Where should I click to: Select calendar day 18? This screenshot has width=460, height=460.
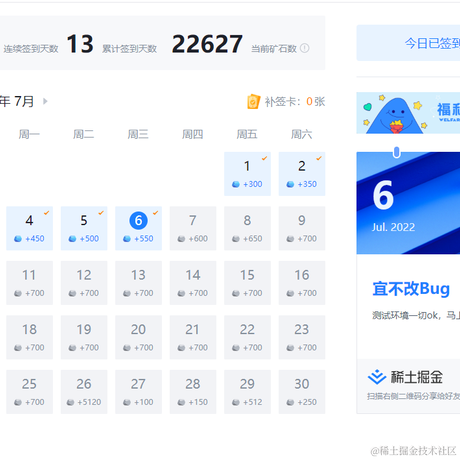tap(30, 337)
